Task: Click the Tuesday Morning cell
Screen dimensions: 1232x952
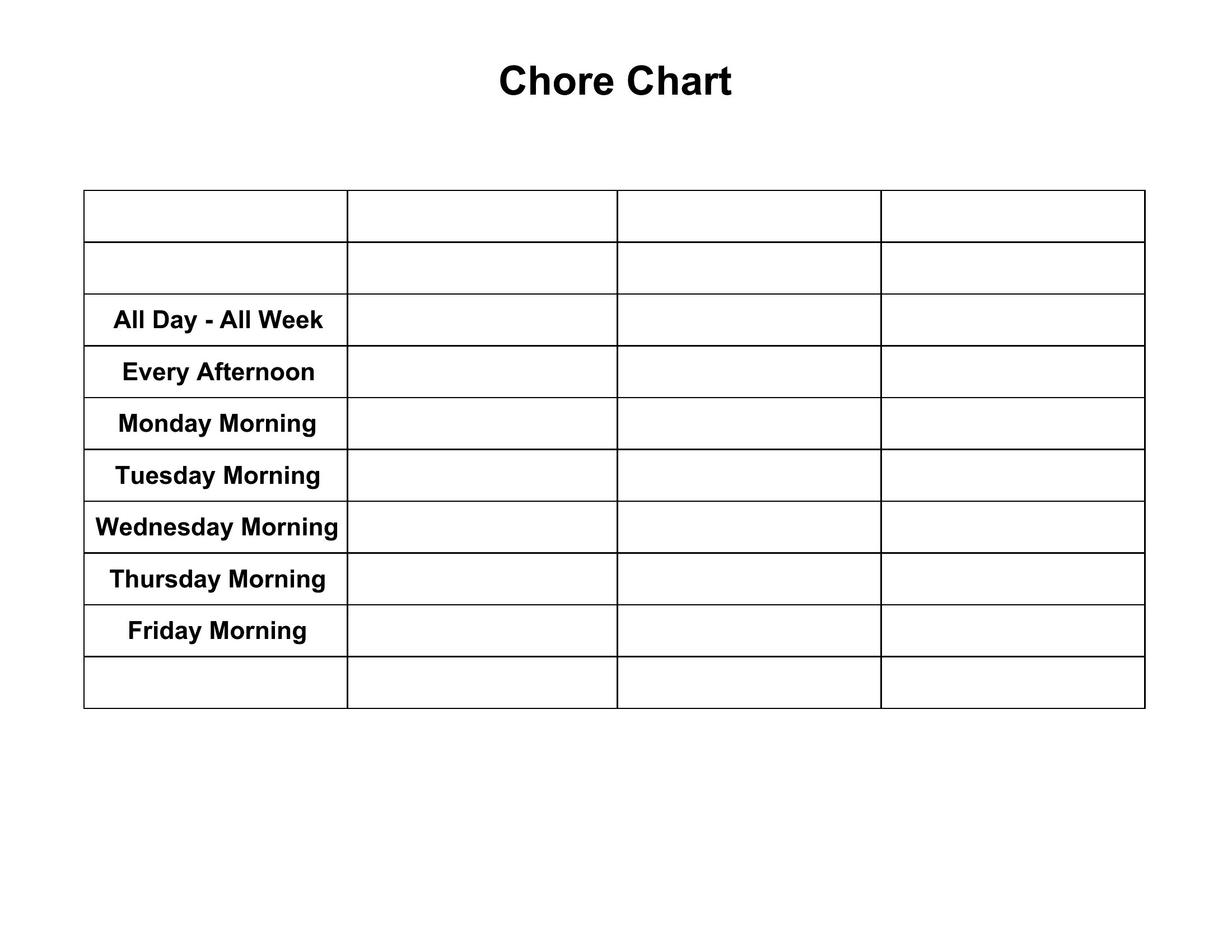Action: 216,475
